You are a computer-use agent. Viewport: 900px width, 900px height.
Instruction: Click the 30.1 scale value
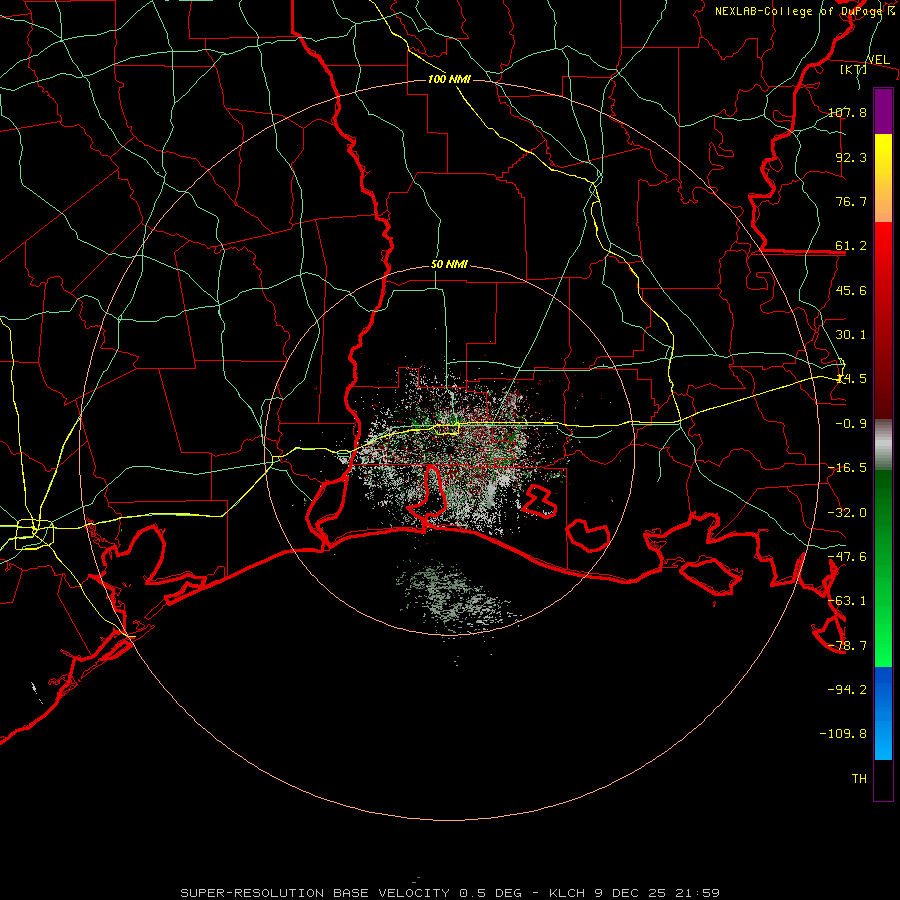pos(851,334)
